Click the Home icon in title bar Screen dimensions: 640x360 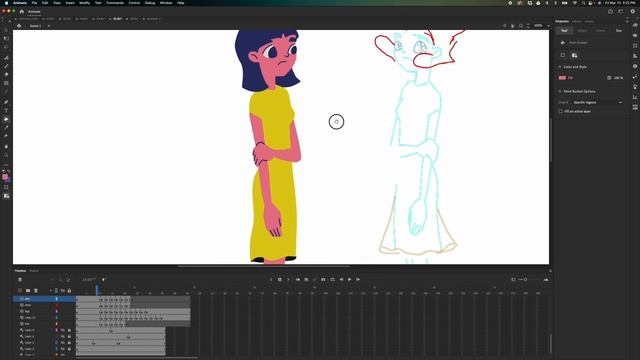pos(22,11)
